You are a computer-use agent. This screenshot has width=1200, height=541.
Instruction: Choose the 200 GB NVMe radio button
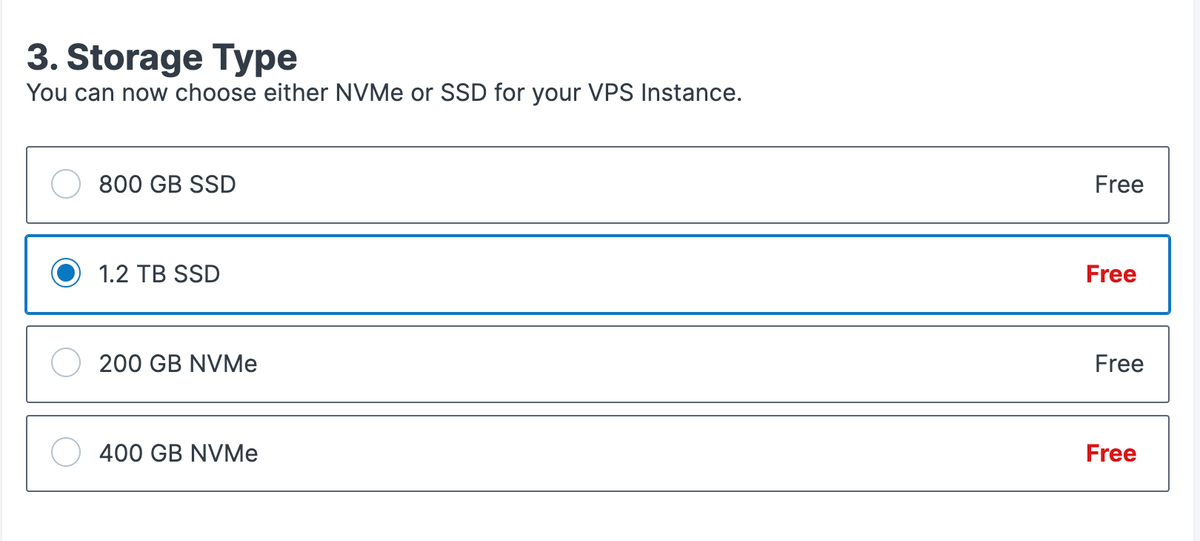tap(66, 364)
